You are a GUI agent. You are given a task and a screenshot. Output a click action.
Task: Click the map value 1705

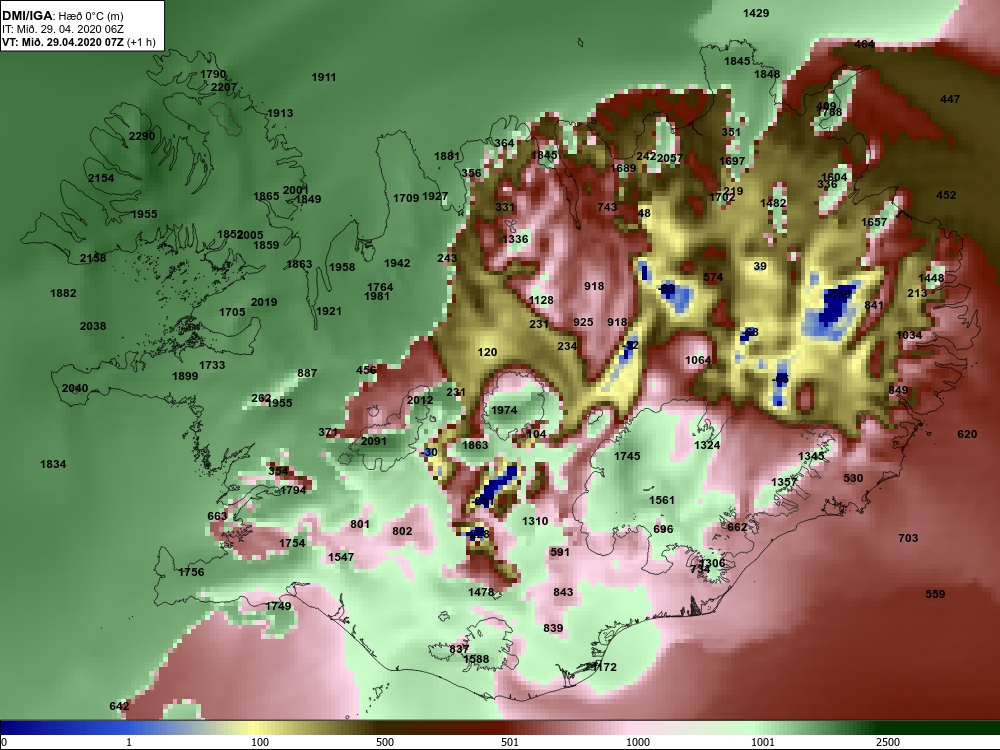232,312
